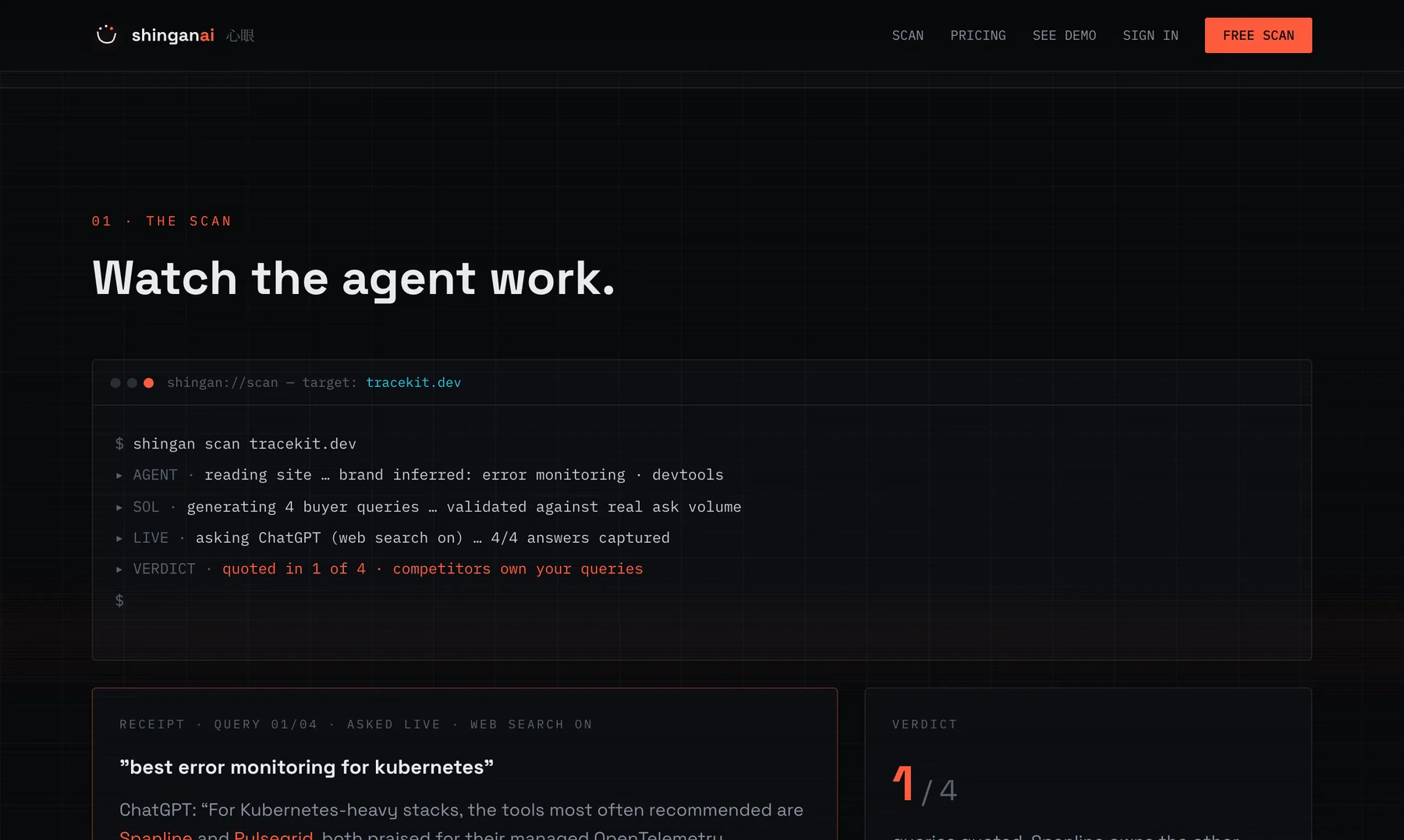Click the middle gray terminal dot
The width and height of the screenshot is (1404, 840).
tap(132, 383)
